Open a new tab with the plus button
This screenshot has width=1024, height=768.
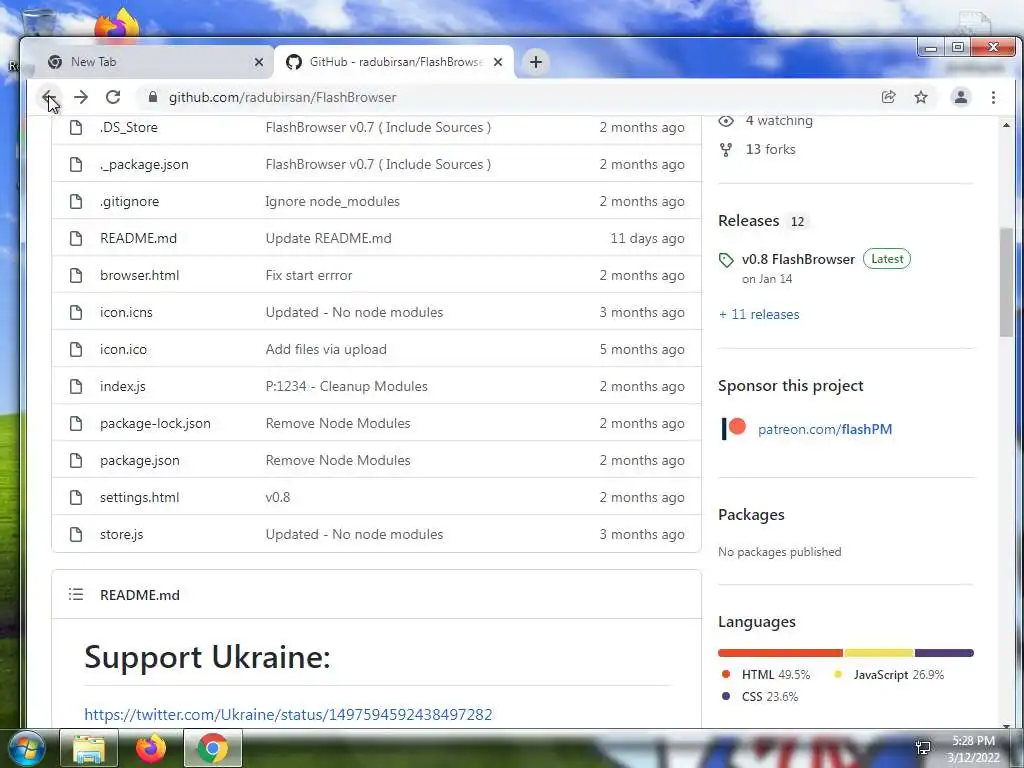tap(536, 62)
